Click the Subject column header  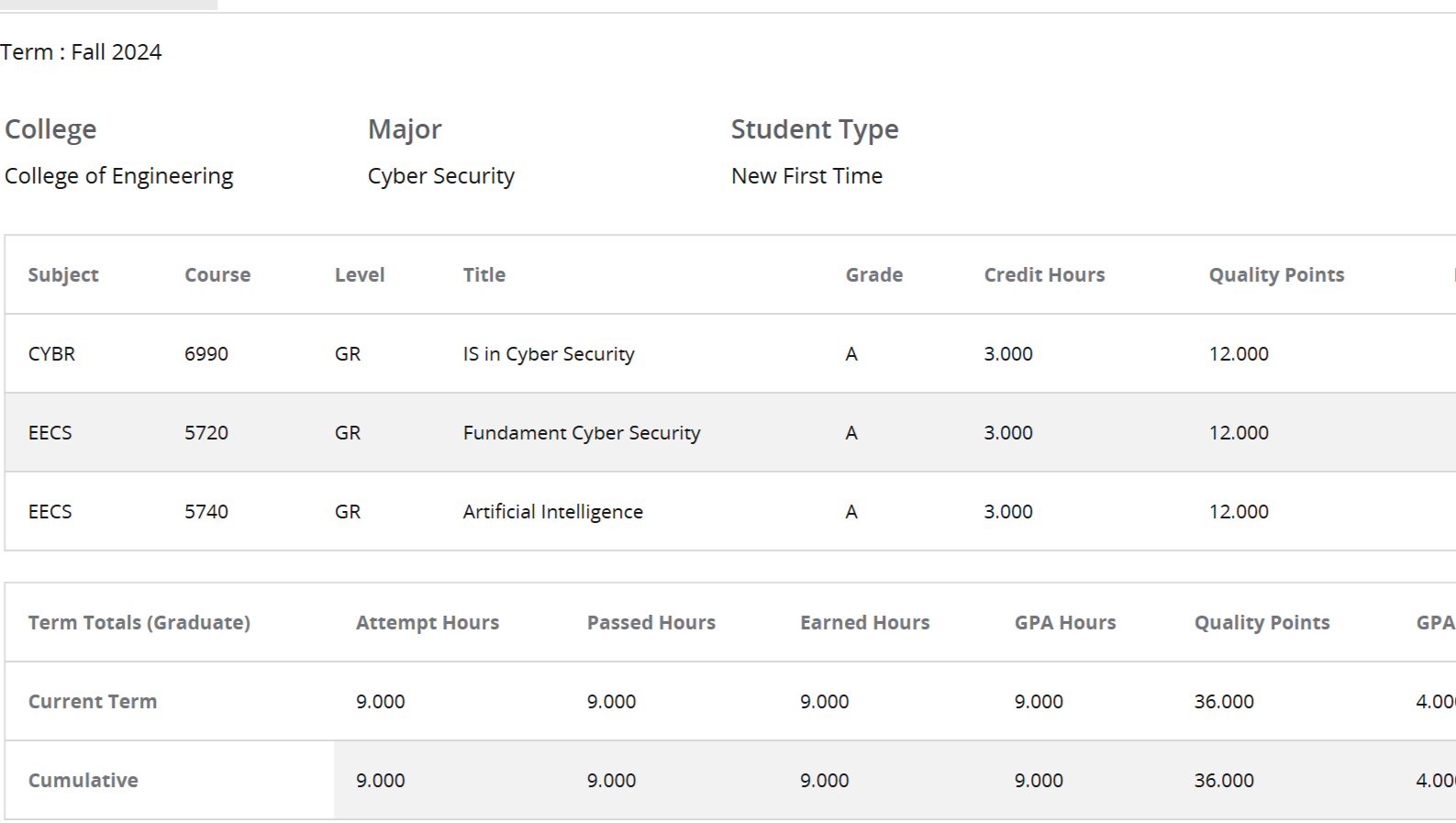tap(63, 275)
